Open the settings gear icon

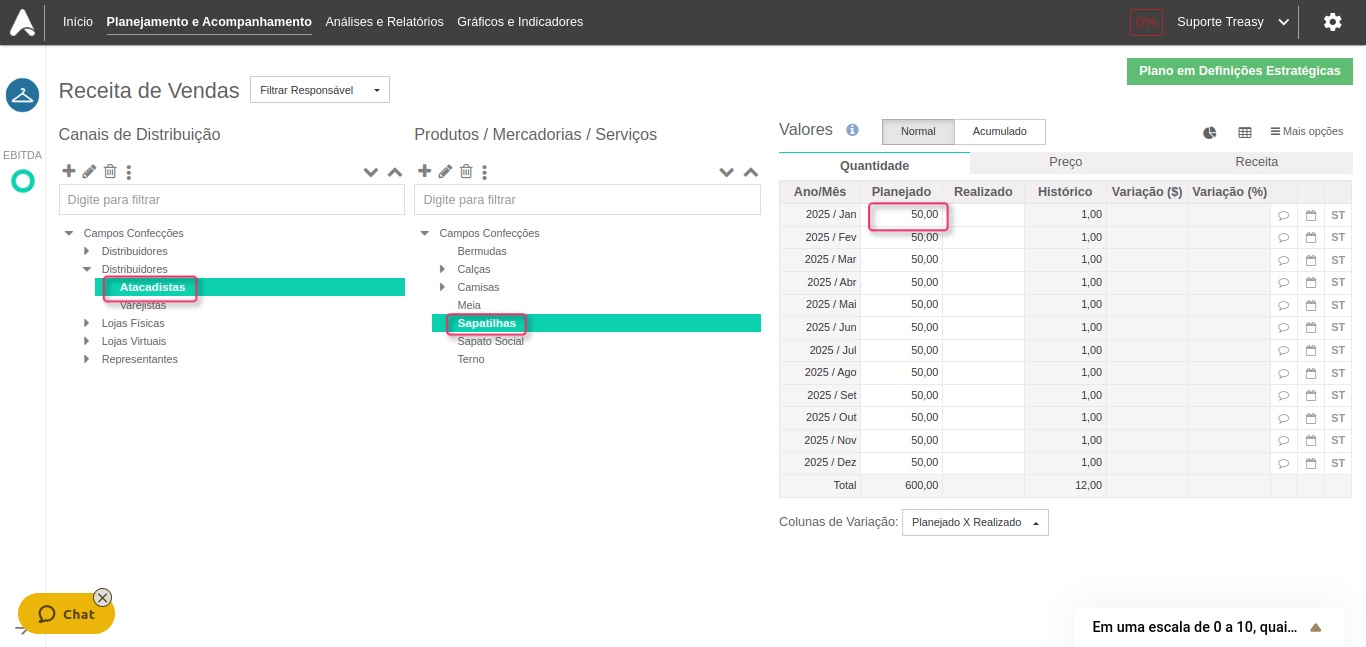[x=1332, y=22]
